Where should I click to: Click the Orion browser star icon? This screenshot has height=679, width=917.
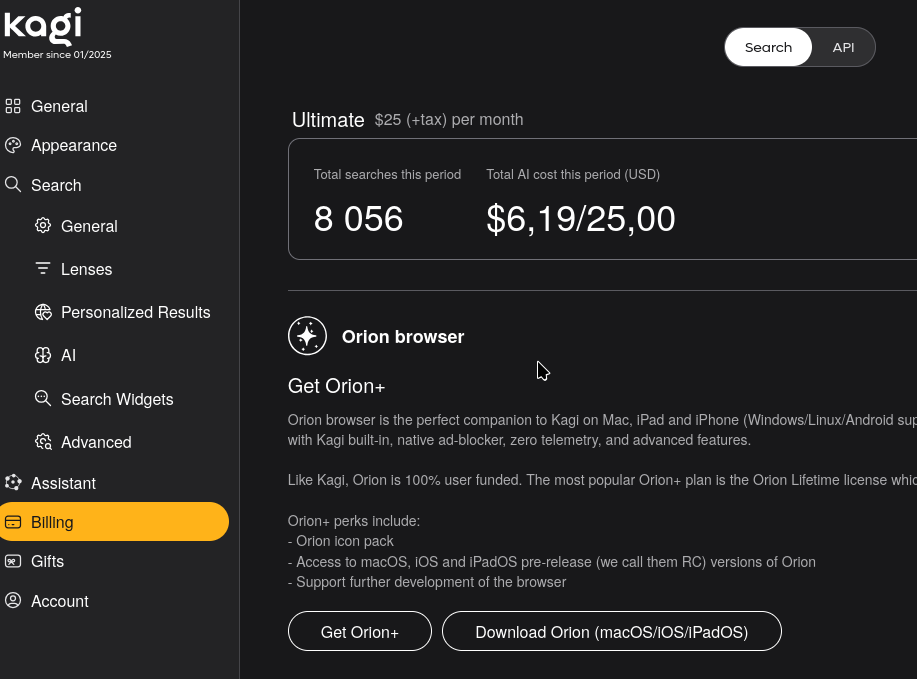pos(307,336)
